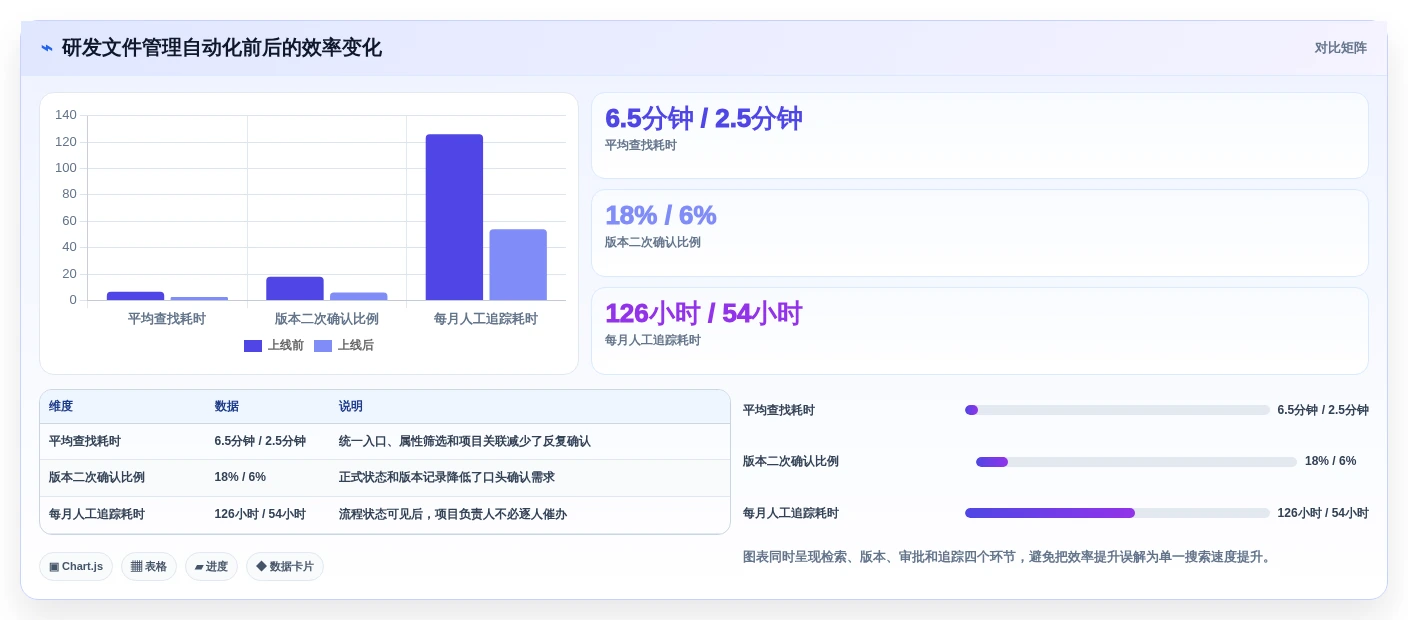Click the footnote starting 图表同时呈现检索
This screenshot has width=1408, height=620.
[x=1009, y=557]
